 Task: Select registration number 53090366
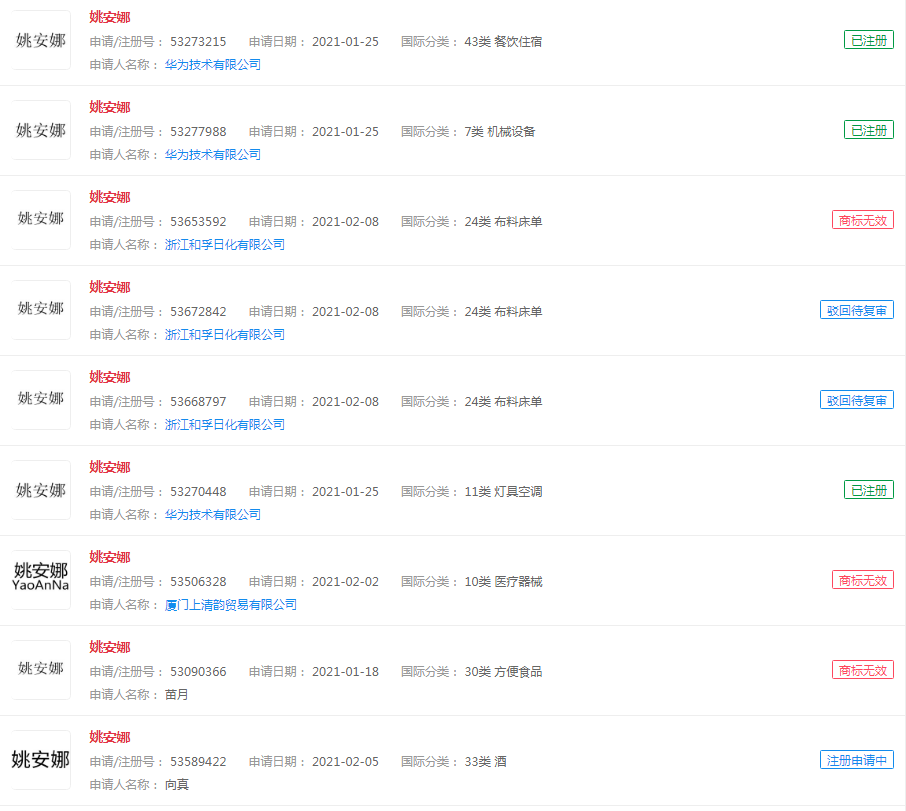point(198,672)
